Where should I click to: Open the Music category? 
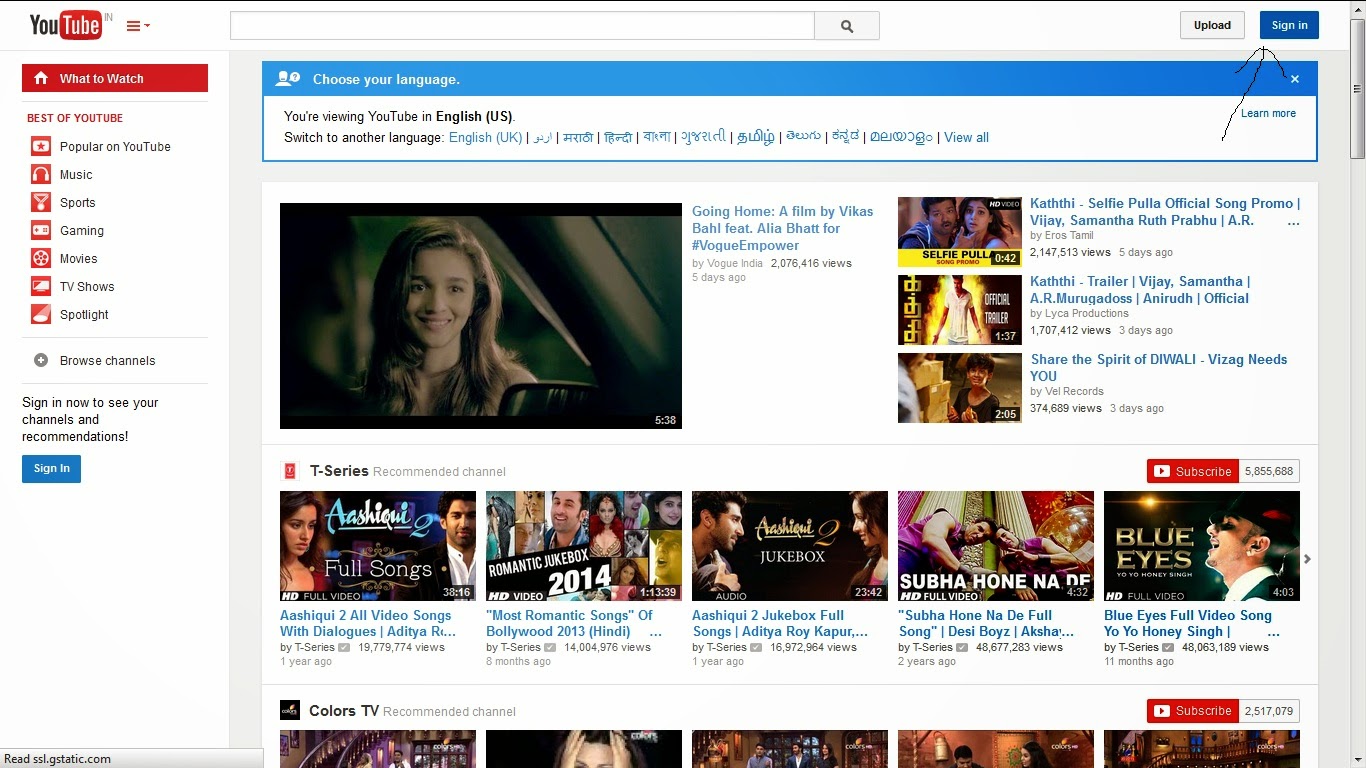click(76, 174)
